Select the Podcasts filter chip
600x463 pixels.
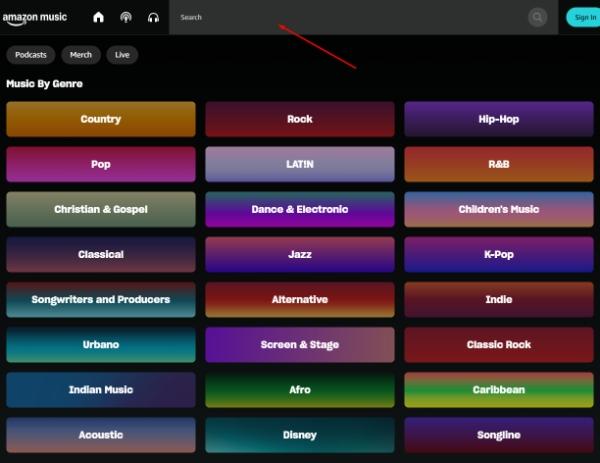click(31, 55)
